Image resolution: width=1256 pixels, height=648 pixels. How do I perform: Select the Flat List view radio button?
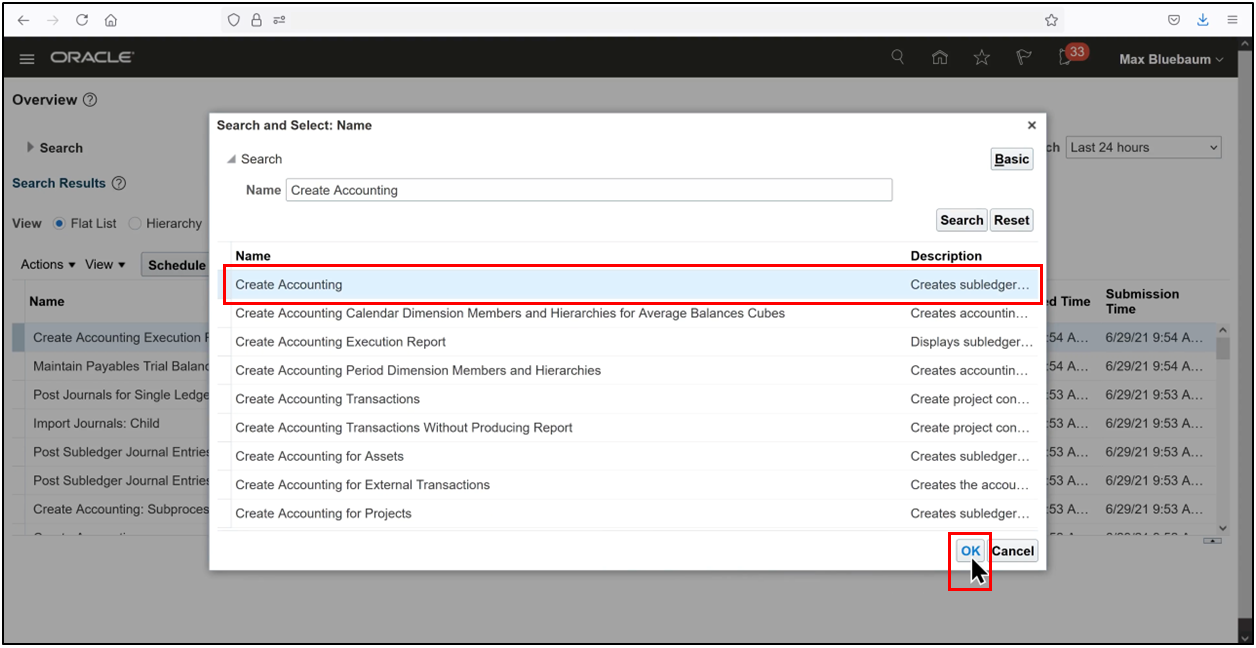[x=61, y=223]
